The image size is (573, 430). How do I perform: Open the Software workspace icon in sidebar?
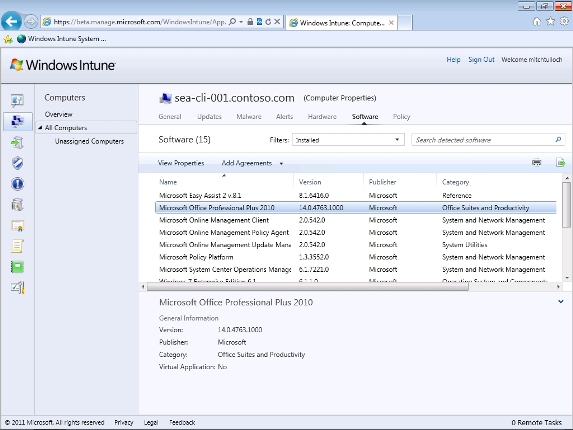pyautogui.click(x=17, y=205)
